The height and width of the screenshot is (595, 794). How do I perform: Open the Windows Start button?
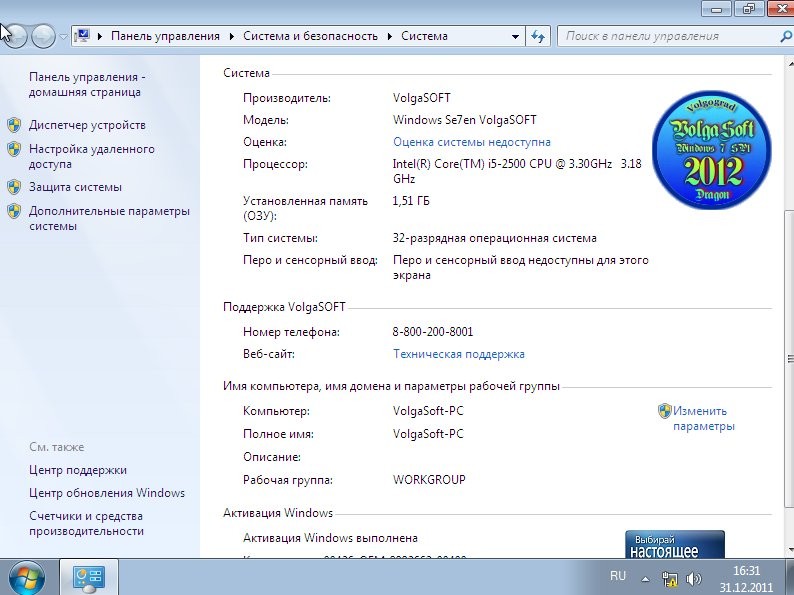coord(26,578)
